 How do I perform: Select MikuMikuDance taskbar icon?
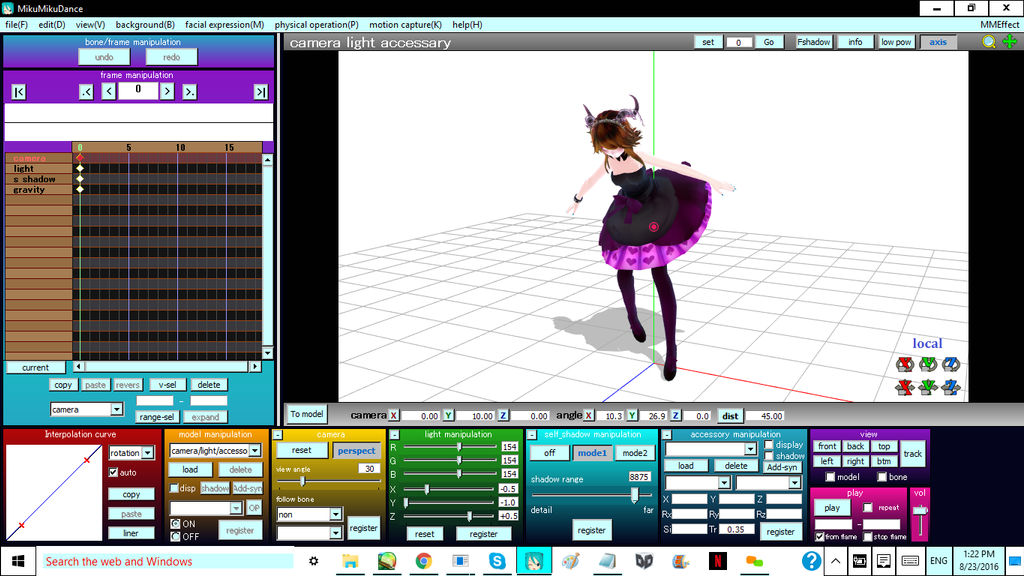(534, 561)
